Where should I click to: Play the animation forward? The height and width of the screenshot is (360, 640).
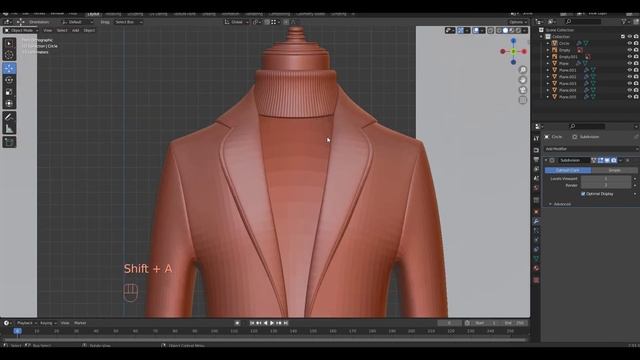tap(272, 323)
